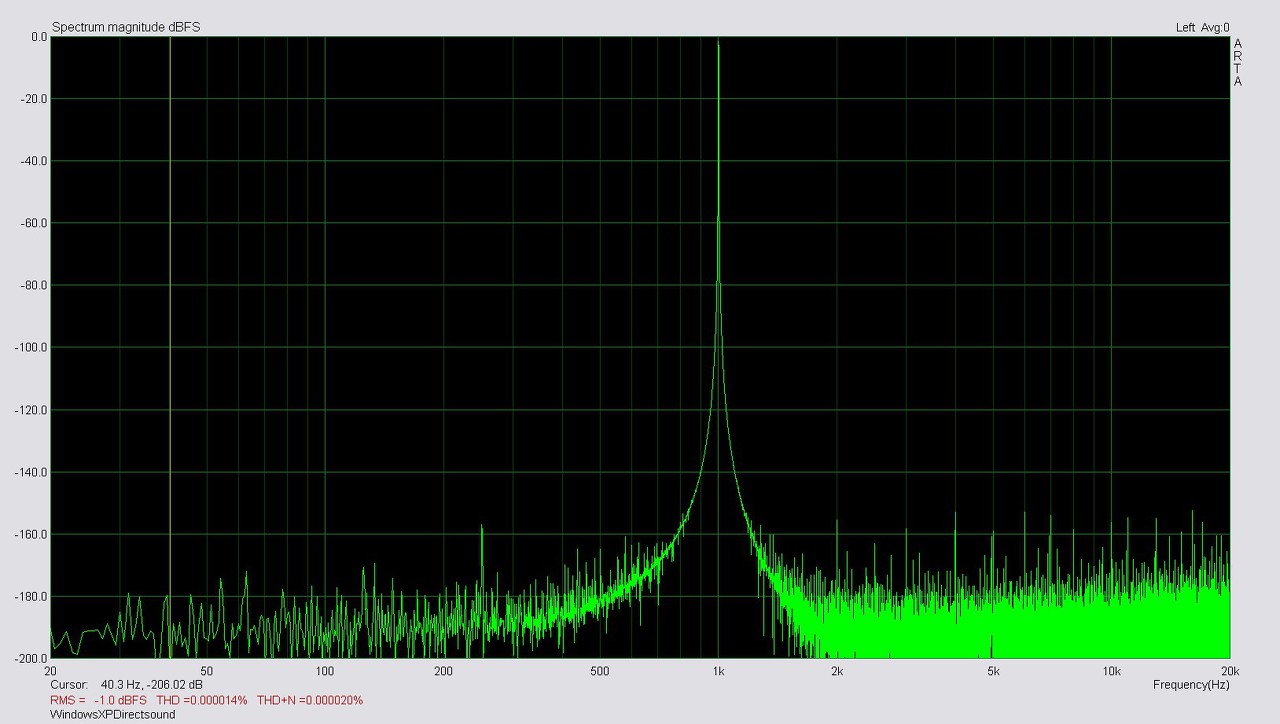Click the "1k" frequency axis label
This screenshot has width=1280, height=724.
tap(718, 671)
